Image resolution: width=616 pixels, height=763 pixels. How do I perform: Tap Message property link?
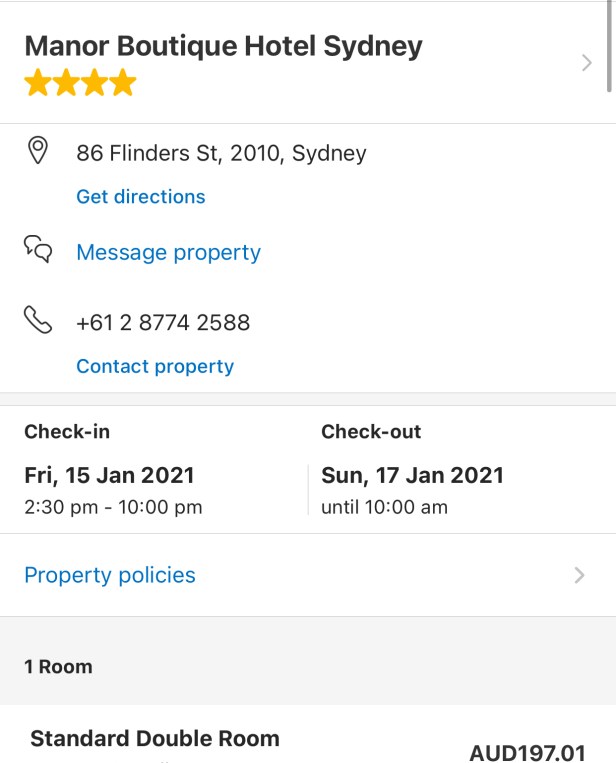point(168,253)
